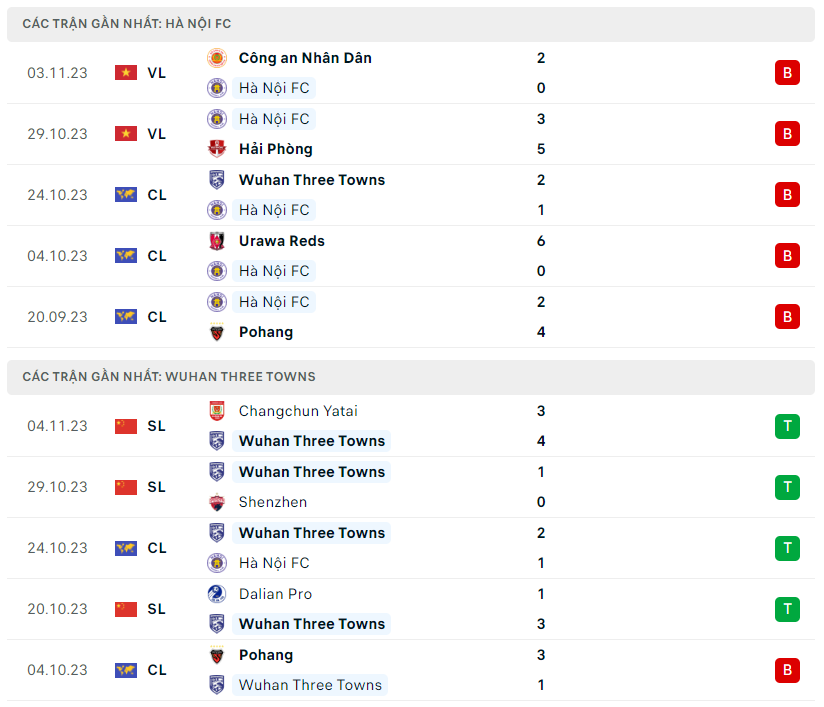
Task: Click Pohang logo in the 20.09.23 match
Action: point(216,332)
